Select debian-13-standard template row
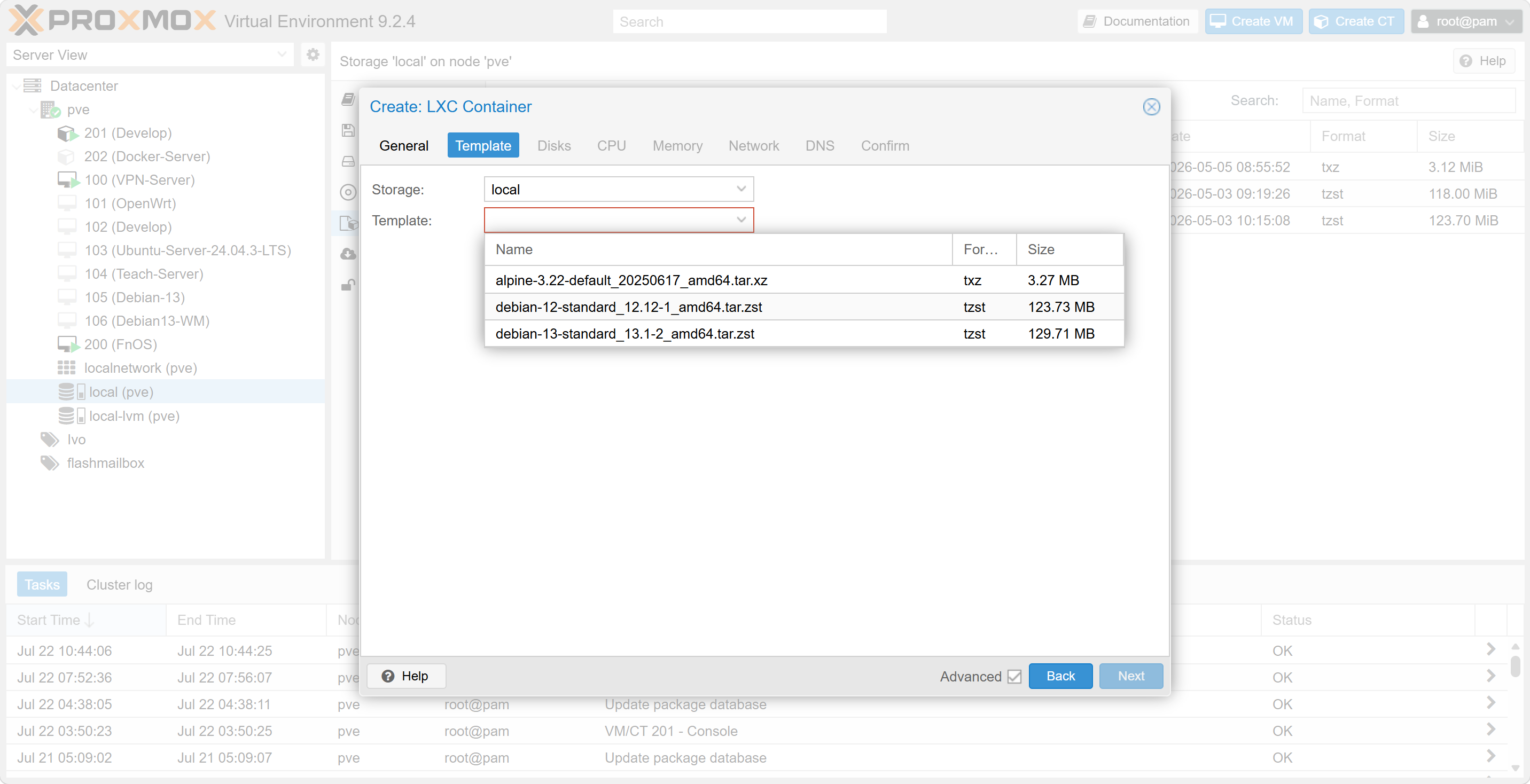Screen dimensions: 1530x784 [x=804, y=333]
